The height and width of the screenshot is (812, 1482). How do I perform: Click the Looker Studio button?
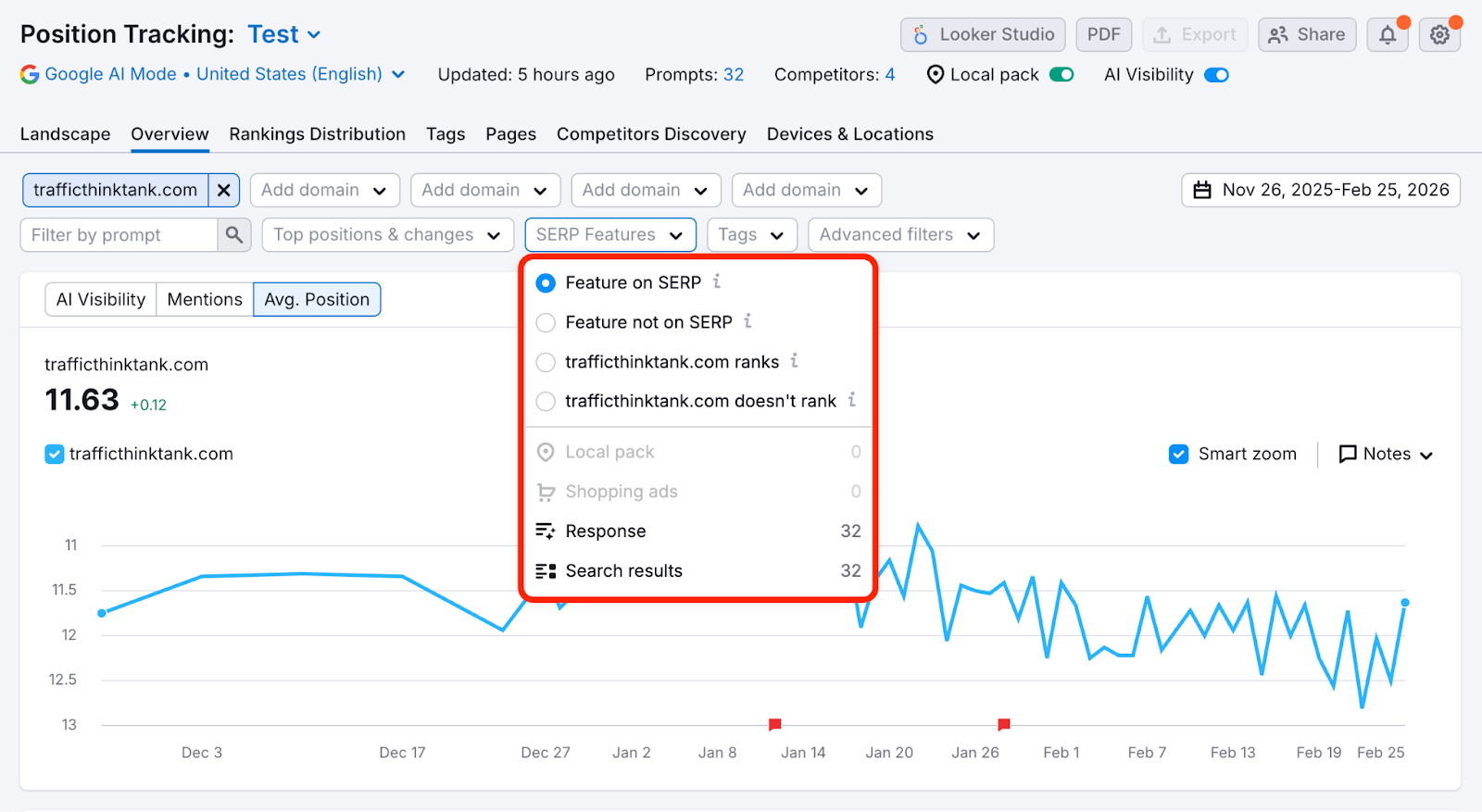pyautogui.click(x=983, y=35)
